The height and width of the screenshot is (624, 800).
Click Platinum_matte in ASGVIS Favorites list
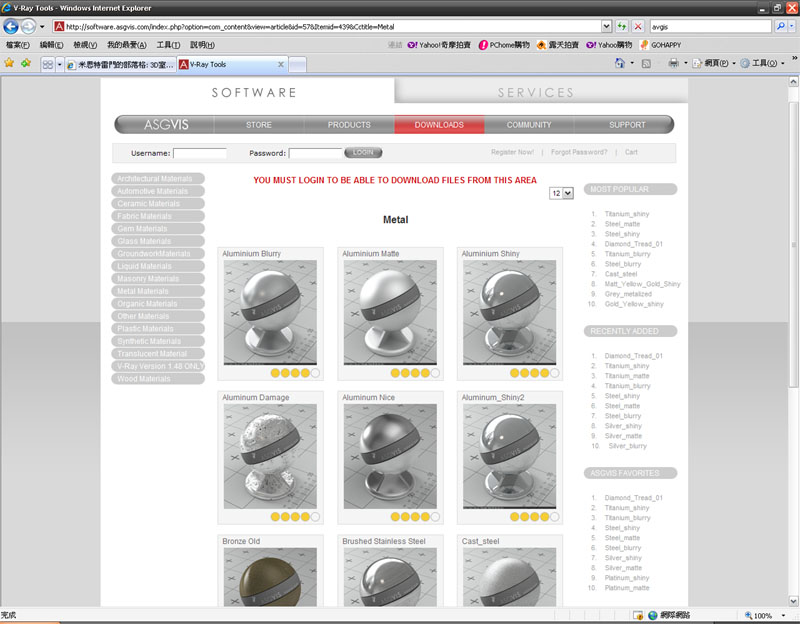coord(627,588)
